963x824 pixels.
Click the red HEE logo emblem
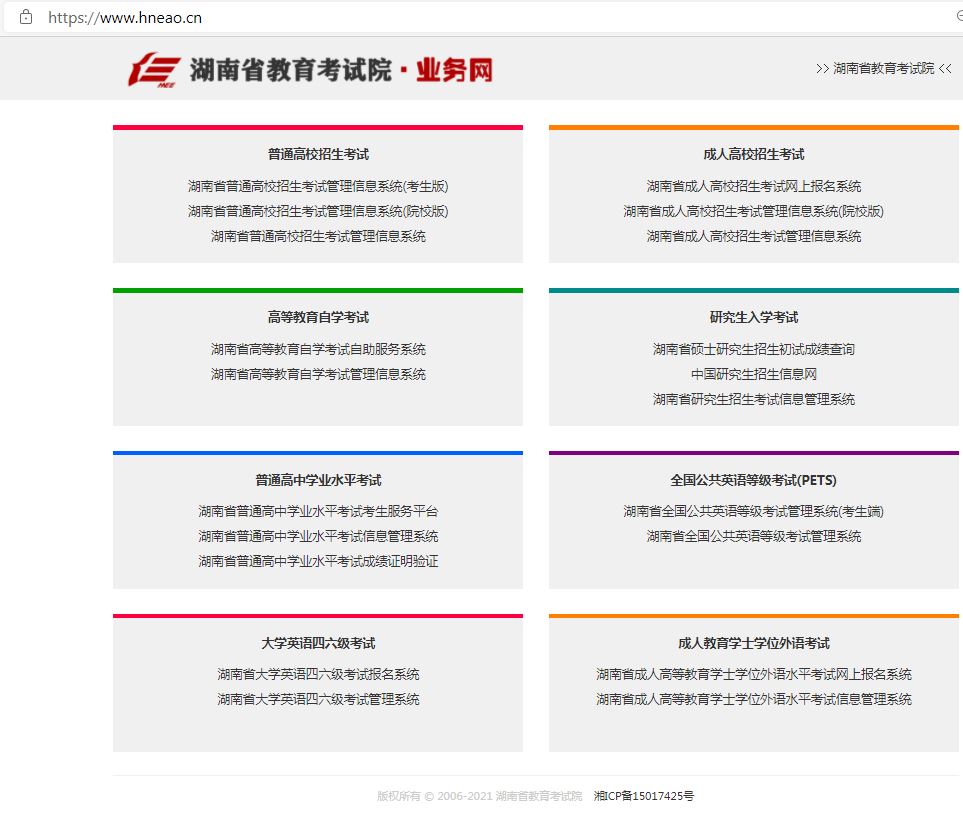point(154,69)
